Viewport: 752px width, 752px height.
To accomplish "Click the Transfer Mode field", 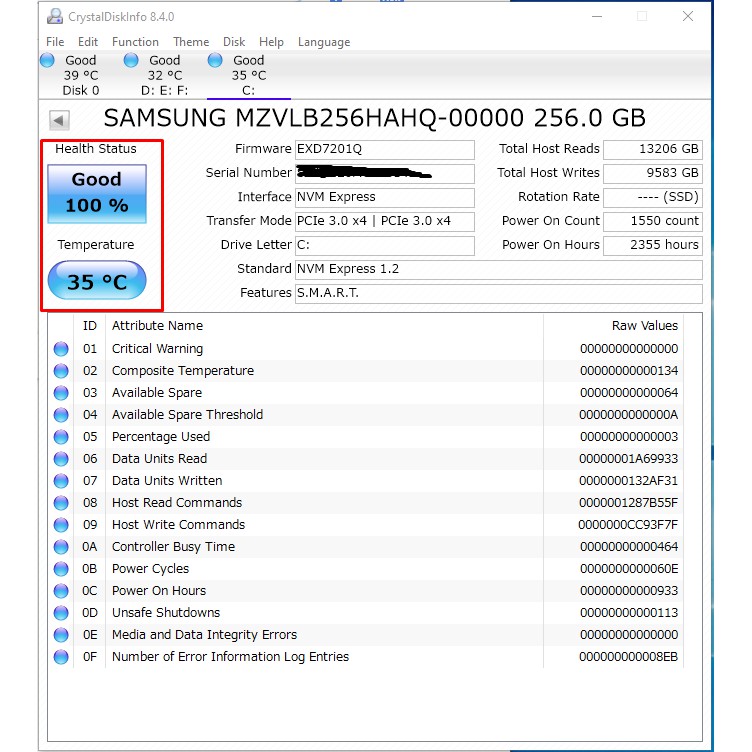I will pos(385,221).
